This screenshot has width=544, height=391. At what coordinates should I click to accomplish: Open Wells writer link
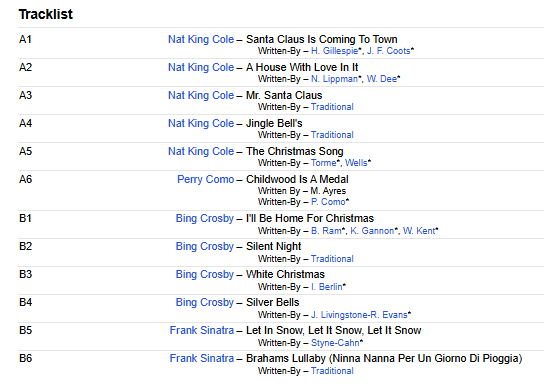coord(356,163)
